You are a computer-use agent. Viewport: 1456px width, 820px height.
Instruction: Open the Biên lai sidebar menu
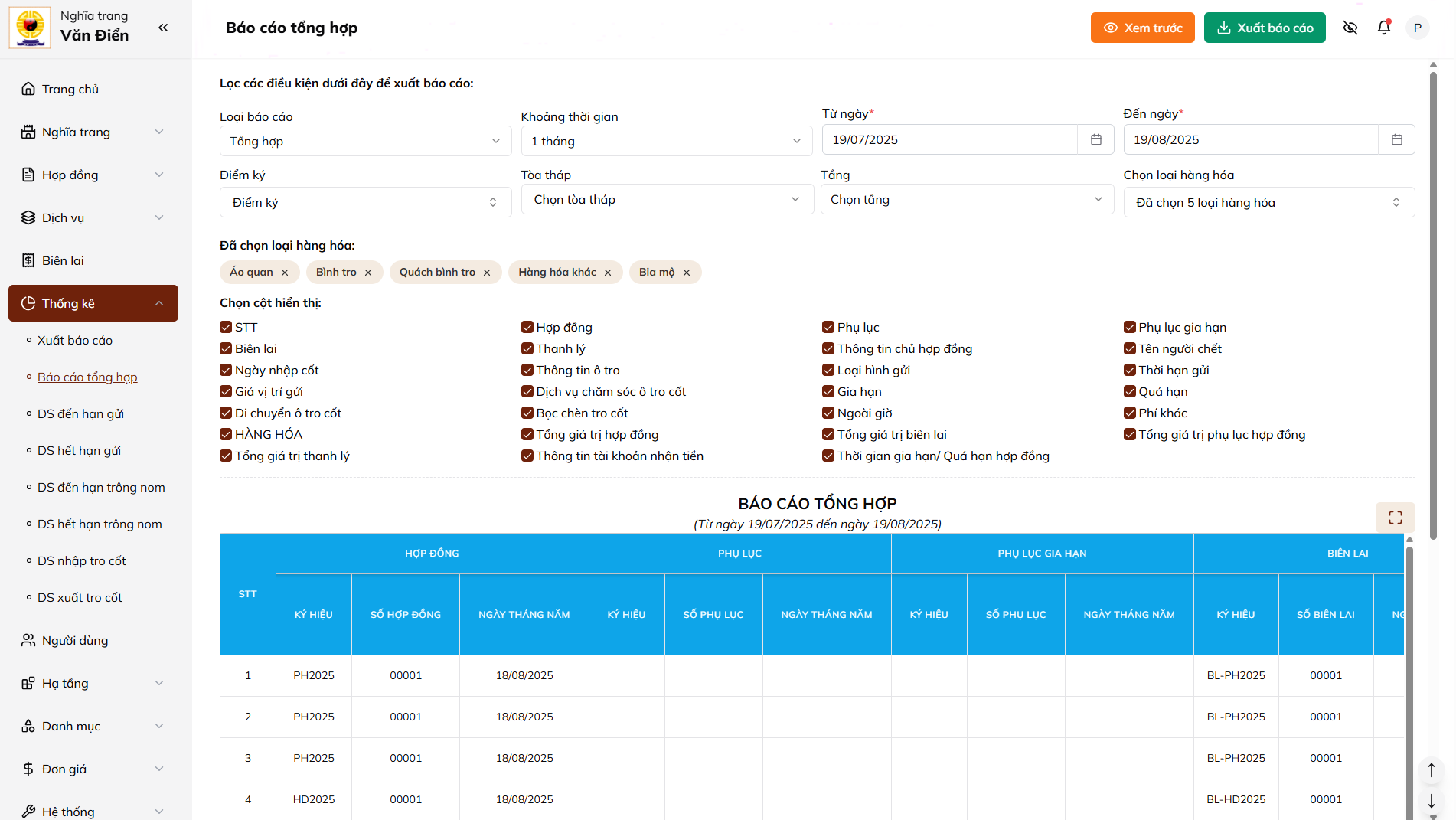click(x=63, y=261)
